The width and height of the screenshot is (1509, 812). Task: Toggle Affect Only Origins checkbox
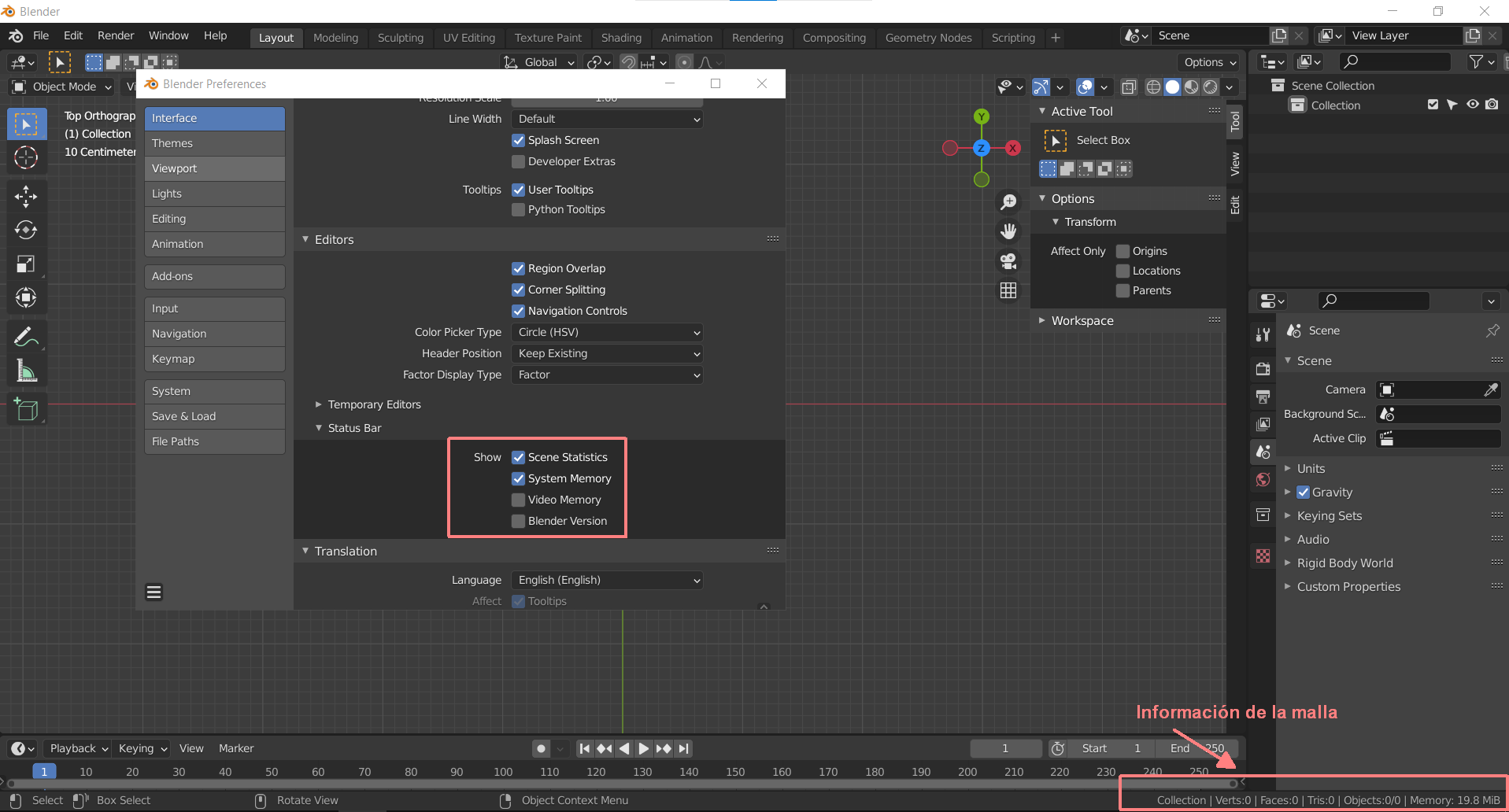(x=1123, y=251)
